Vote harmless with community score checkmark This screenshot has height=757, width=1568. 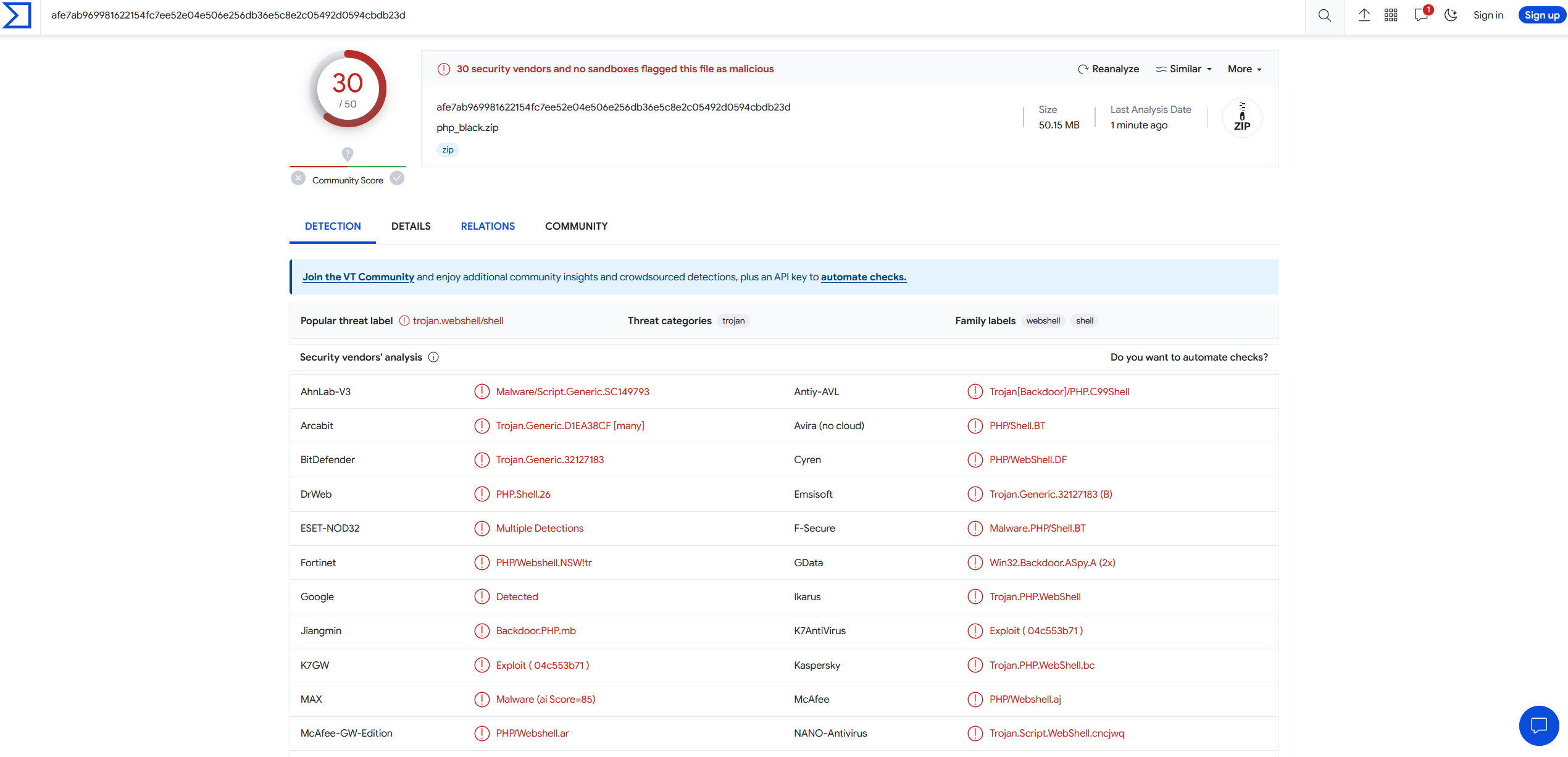(x=398, y=178)
